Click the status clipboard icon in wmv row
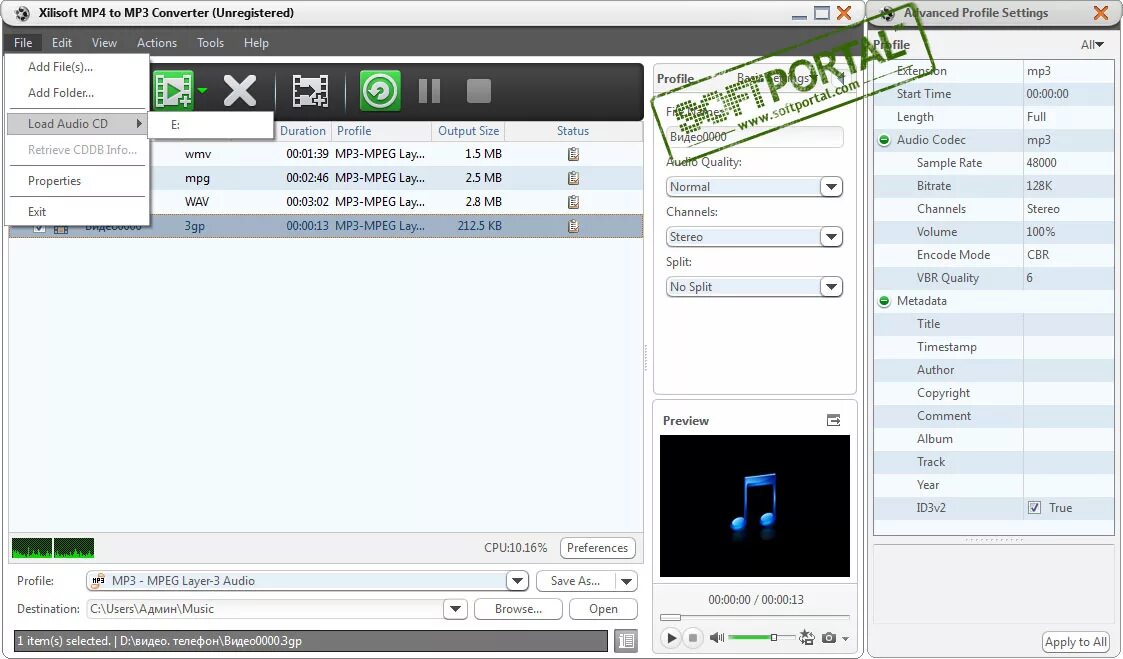 coord(573,154)
